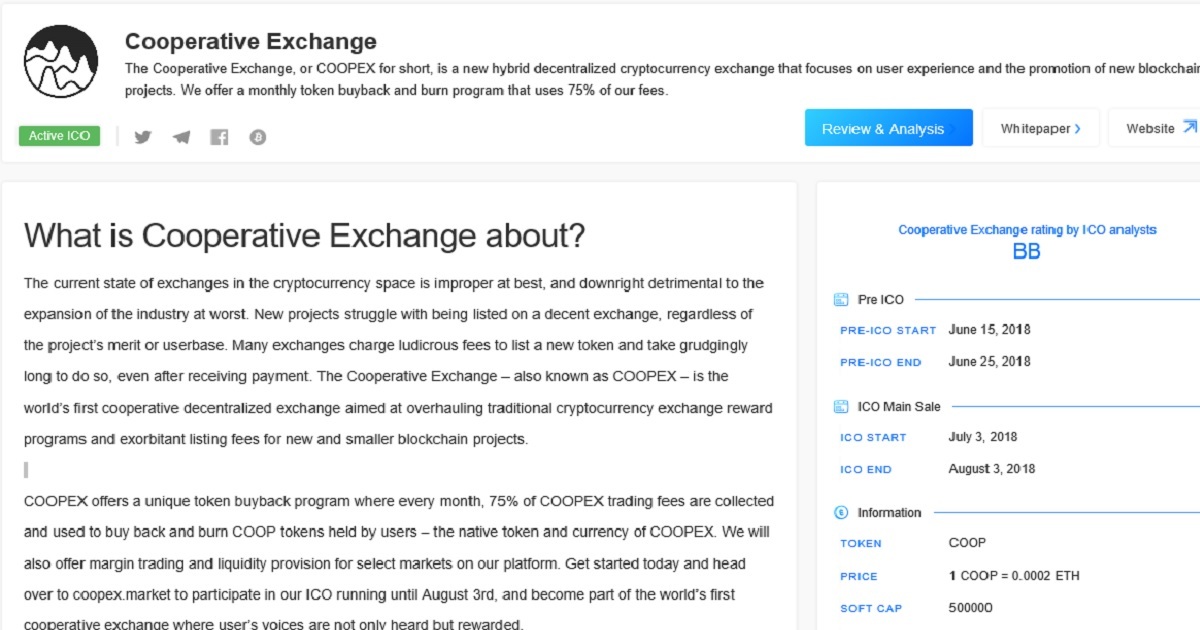Click the Information section circle icon
This screenshot has height=630, width=1200.
coord(841,513)
